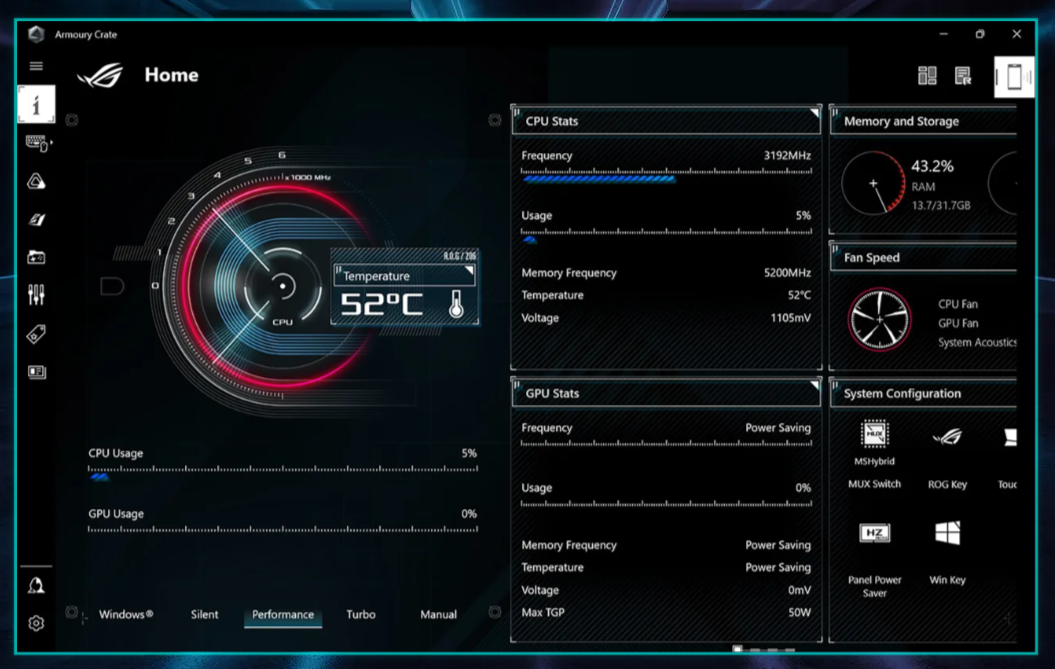Open GameVisual from the sidebar
Image resolution: width=1055 pixels, height=669 pixels.
36,219
